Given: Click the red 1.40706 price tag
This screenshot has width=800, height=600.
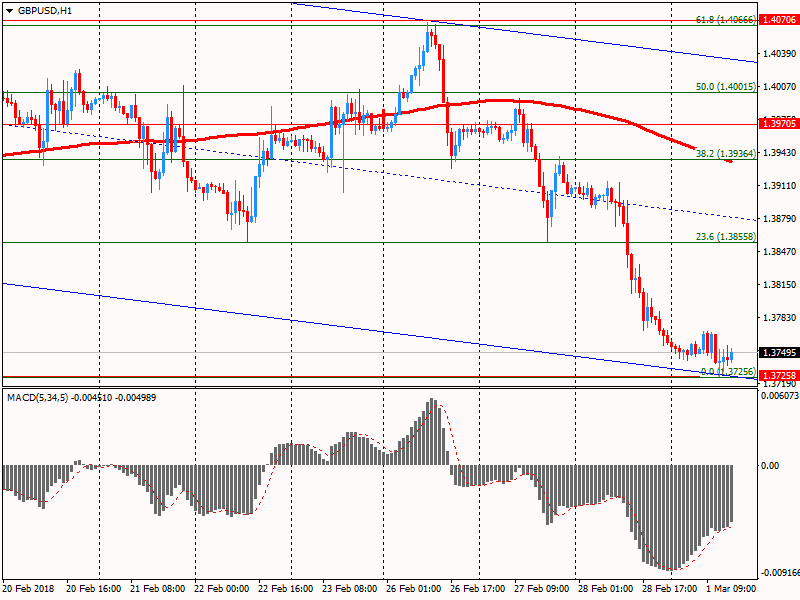Looking at the screenshot, I should click(x=778, y=20).
